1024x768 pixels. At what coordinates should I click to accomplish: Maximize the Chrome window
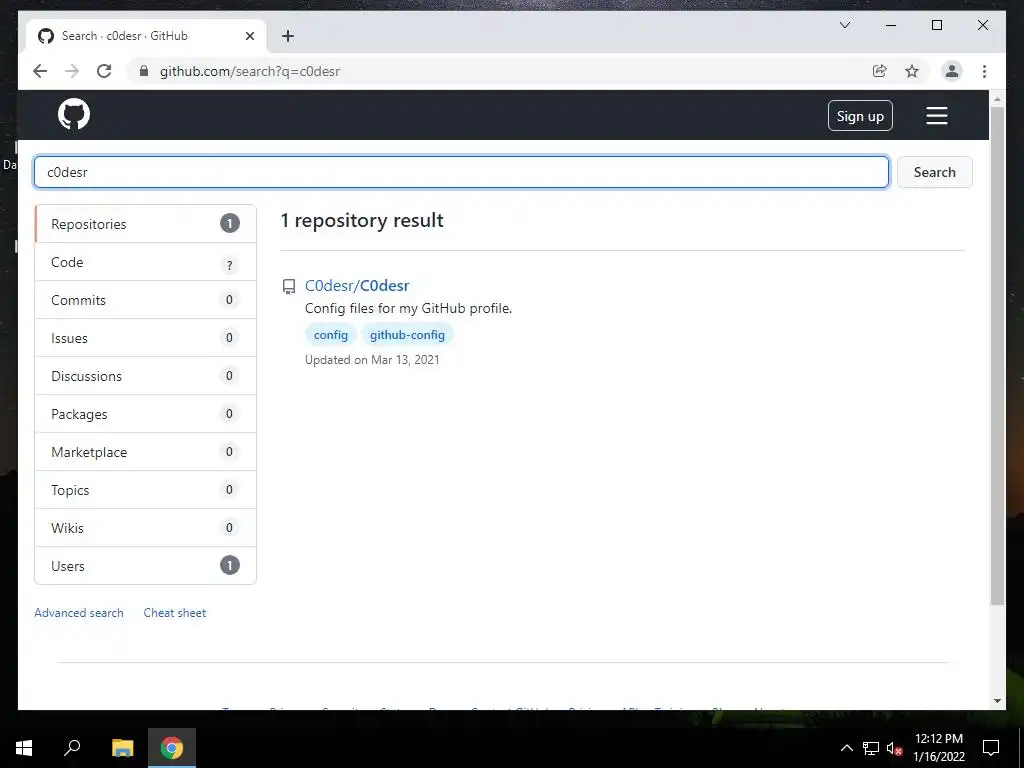(x=936, y=25)
